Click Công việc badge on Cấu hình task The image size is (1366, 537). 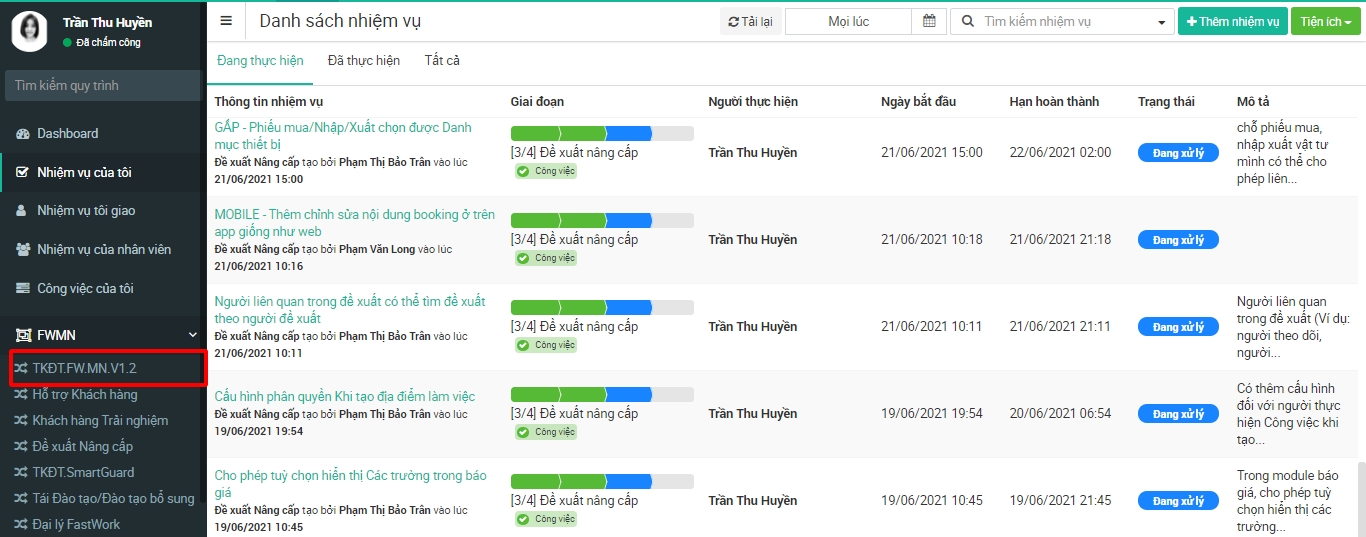coord(546,432)
